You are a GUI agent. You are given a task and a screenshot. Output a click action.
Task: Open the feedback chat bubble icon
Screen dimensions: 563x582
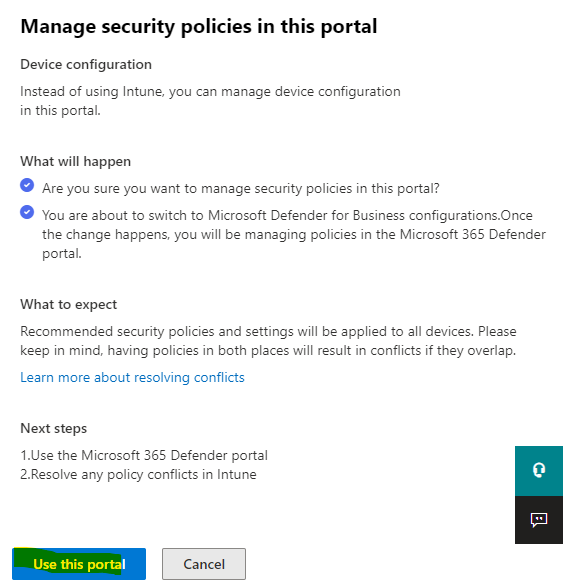[x=539, y=520]
